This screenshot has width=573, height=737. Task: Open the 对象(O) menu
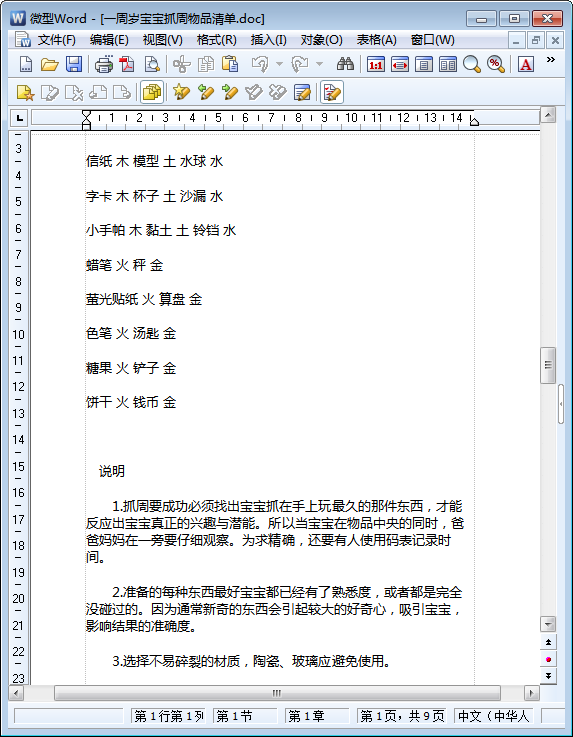point(322,40)
